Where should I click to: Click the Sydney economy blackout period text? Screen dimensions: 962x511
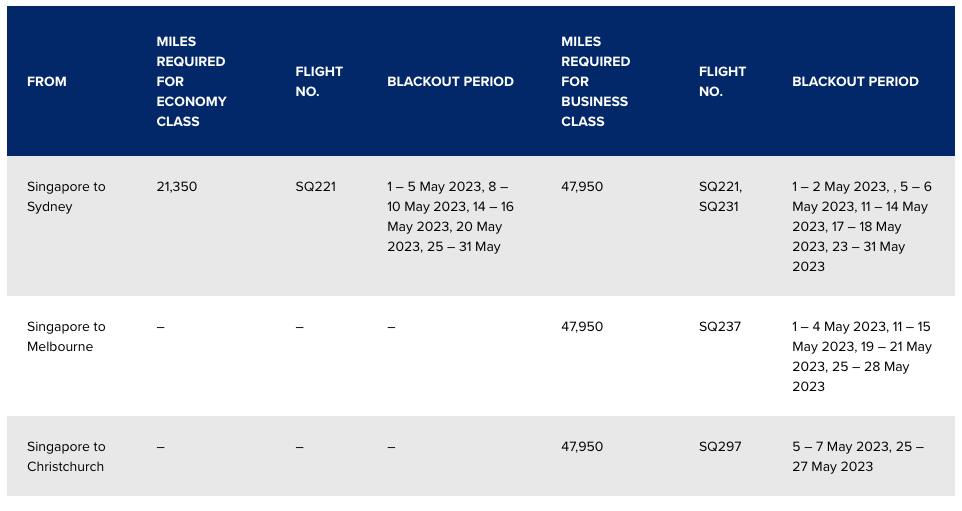(450, 217)
